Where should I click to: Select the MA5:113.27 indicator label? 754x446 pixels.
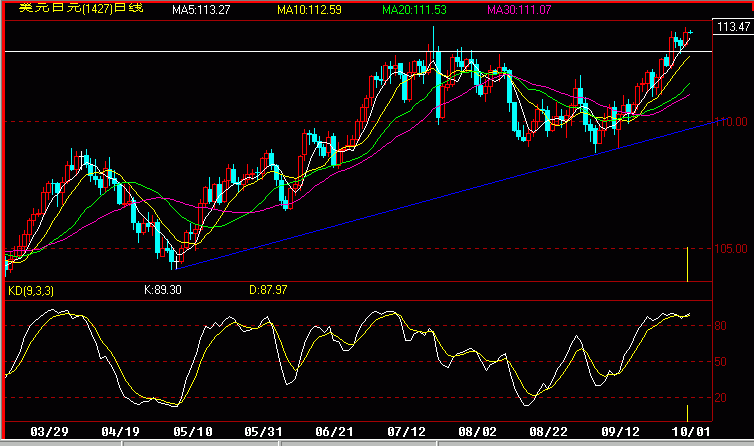(201, 10)
